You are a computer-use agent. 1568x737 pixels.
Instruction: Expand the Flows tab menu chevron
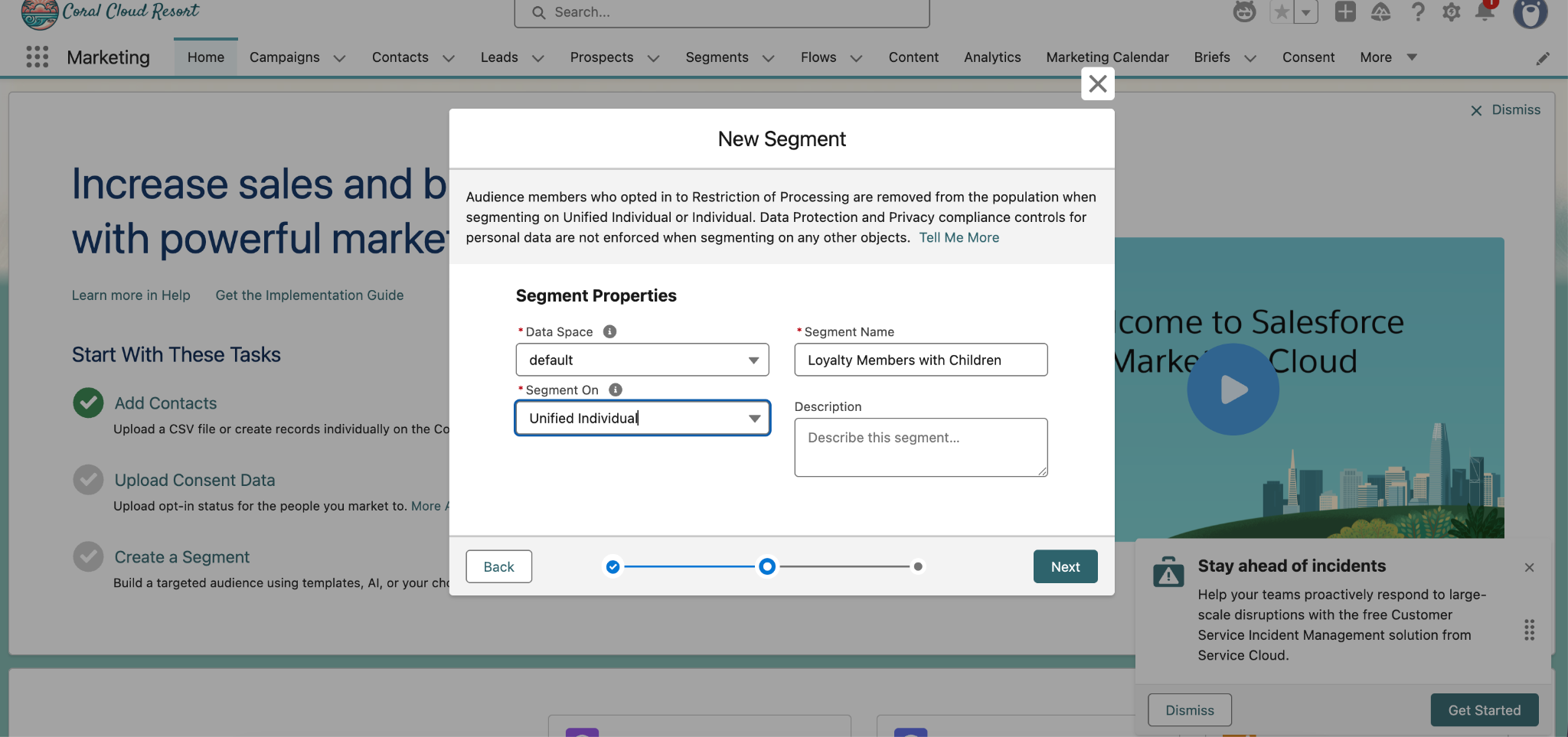coord(857,58)
